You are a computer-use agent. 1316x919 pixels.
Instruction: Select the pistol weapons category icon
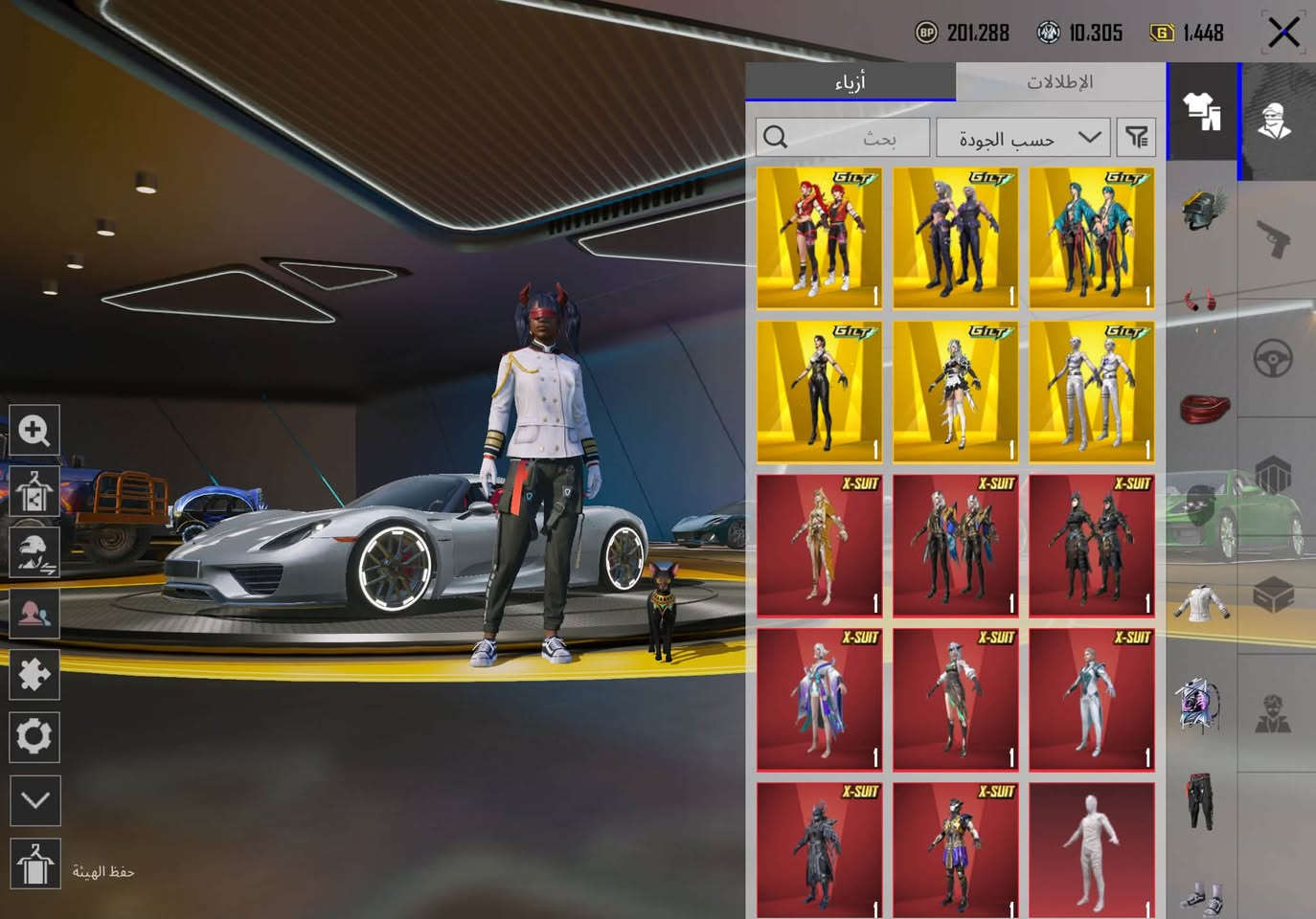coord(1275,238)
